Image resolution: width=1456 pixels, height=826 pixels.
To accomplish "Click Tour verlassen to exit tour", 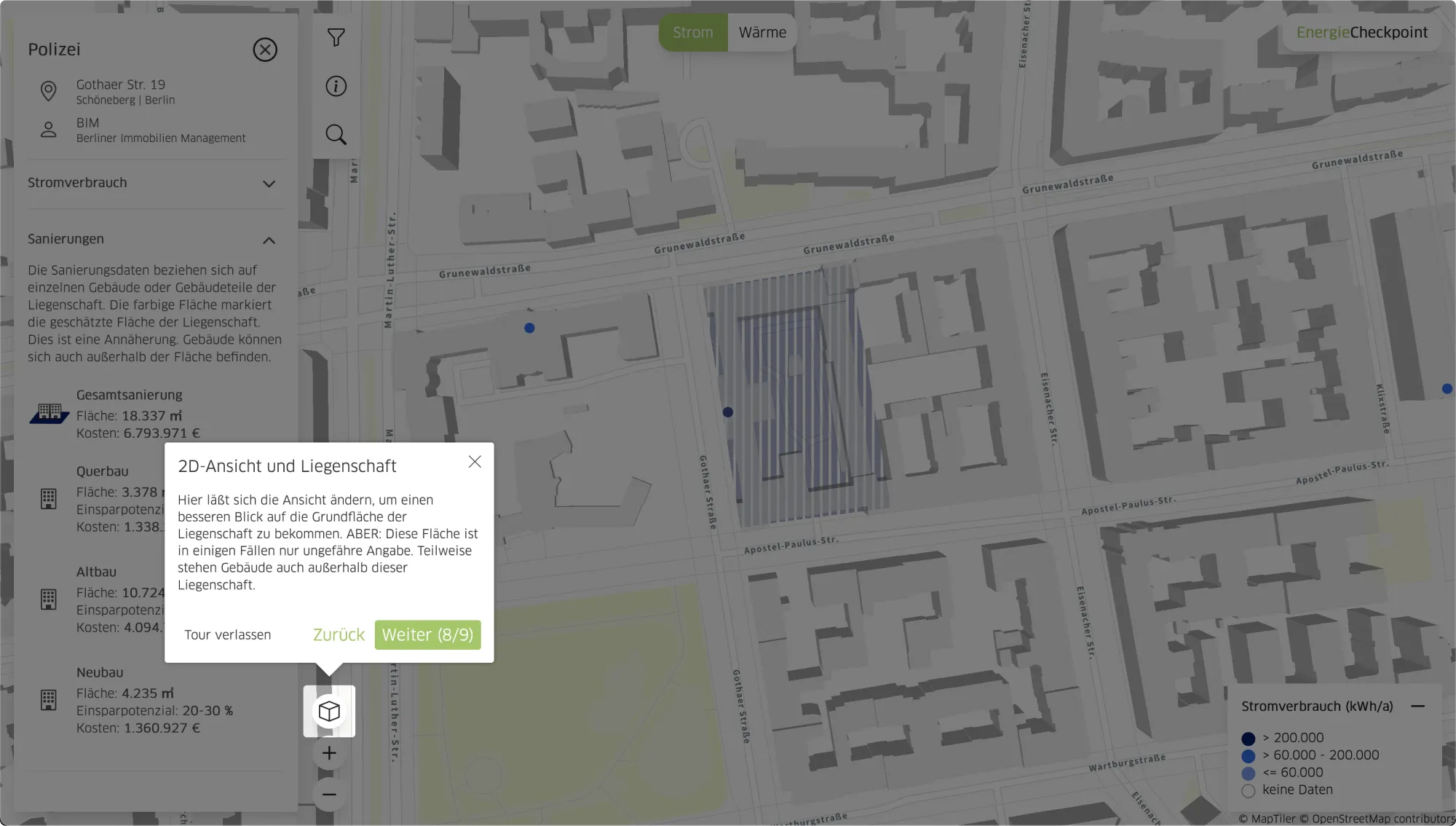I will (228, 634).
